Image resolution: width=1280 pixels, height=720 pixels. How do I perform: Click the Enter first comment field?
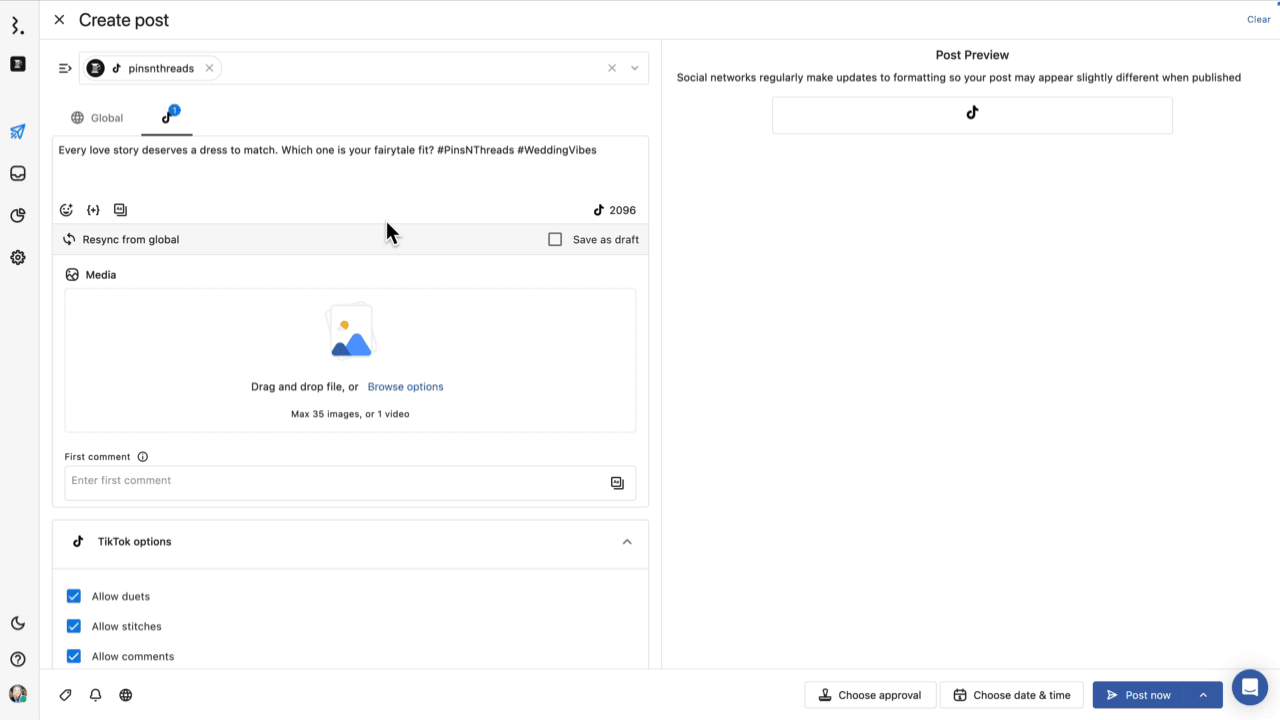coord(335,482)
